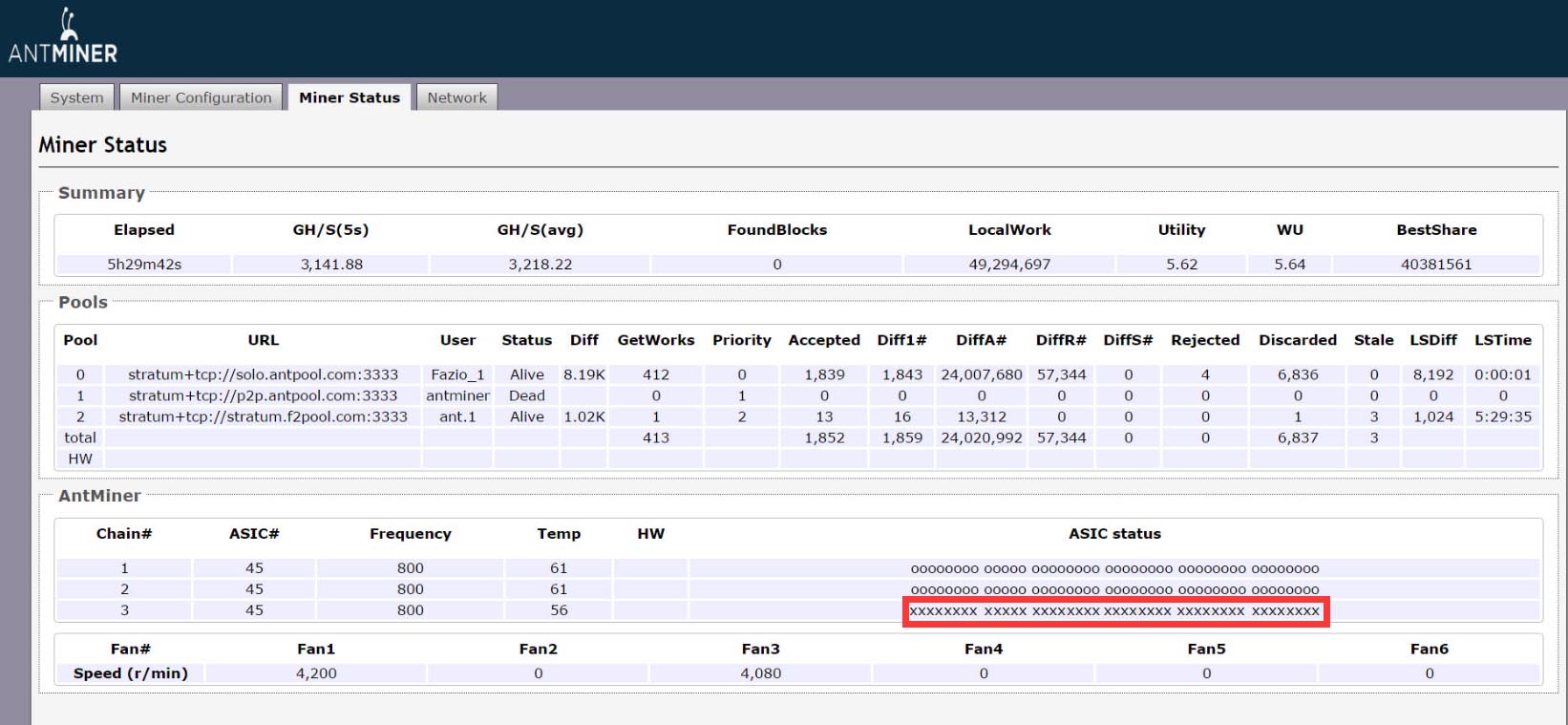Switch to Miner Configuration tab

click(201, 97)
